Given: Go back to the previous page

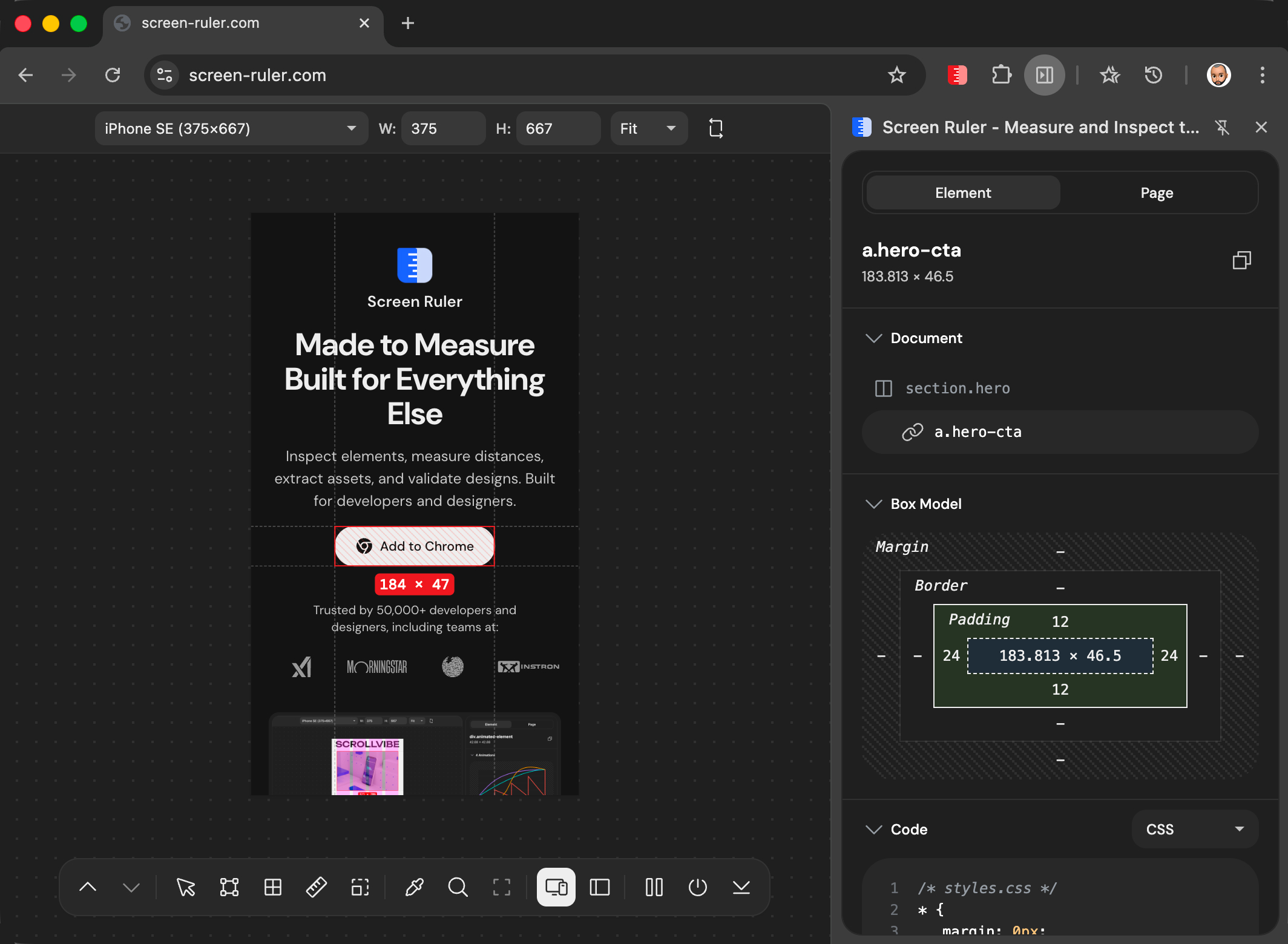Looking at the screenshot, I should 25,75.
